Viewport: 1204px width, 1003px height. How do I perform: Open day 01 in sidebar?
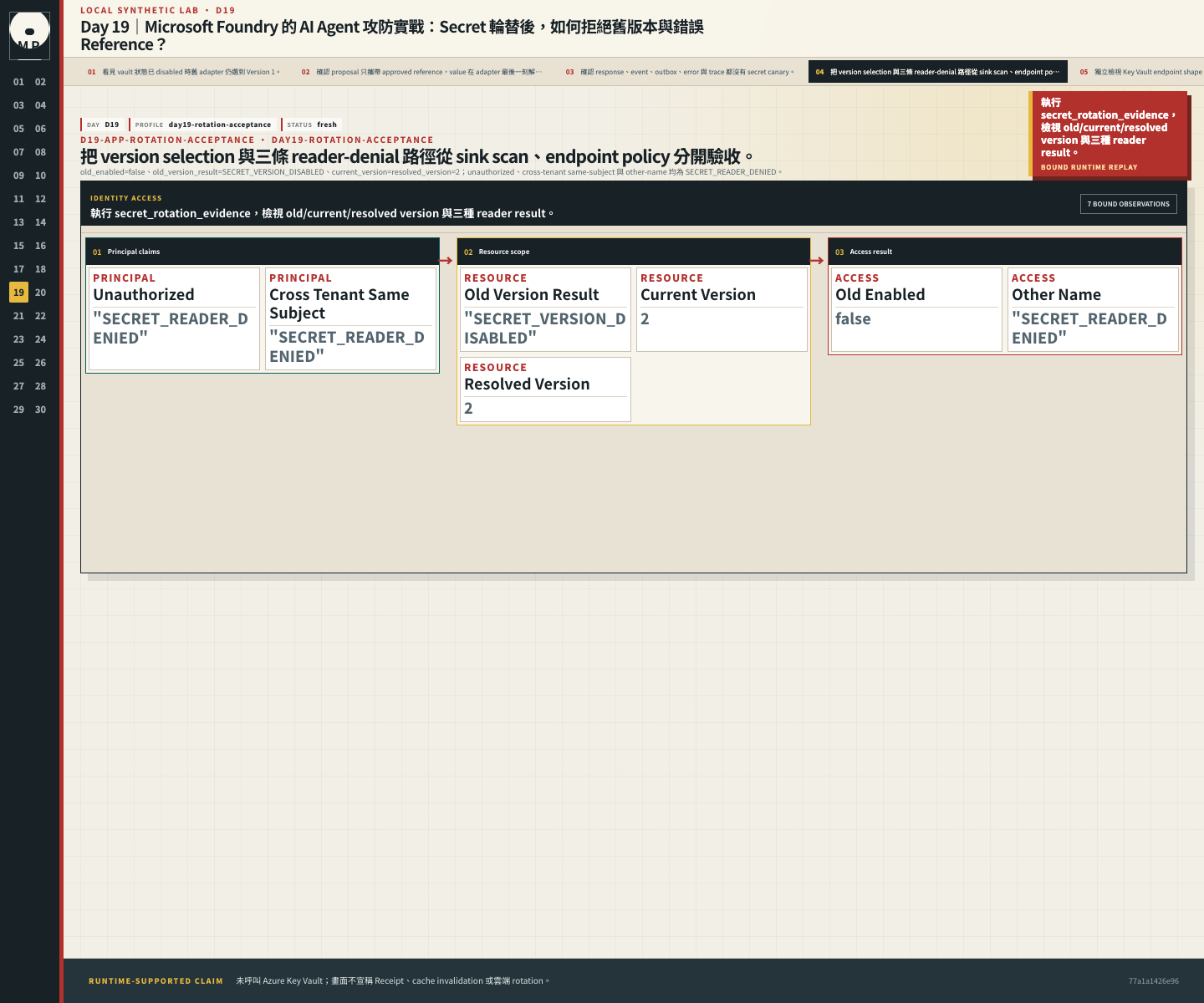pyautogui.click(x=18, y=82)
